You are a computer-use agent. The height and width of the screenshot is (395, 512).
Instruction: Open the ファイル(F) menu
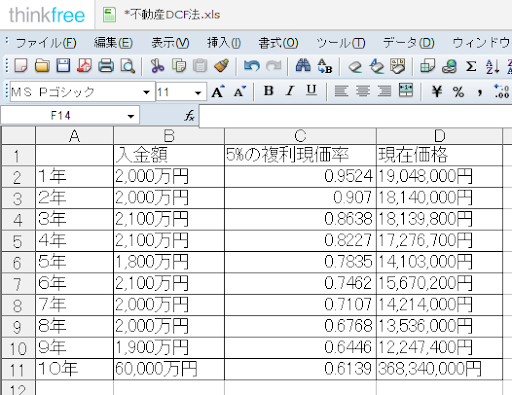click(x=46, y=43)
